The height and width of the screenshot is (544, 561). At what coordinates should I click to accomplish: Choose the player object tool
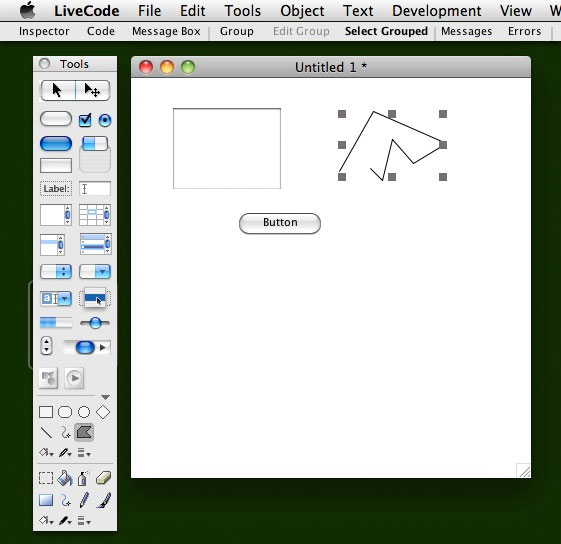coord(74,378)
